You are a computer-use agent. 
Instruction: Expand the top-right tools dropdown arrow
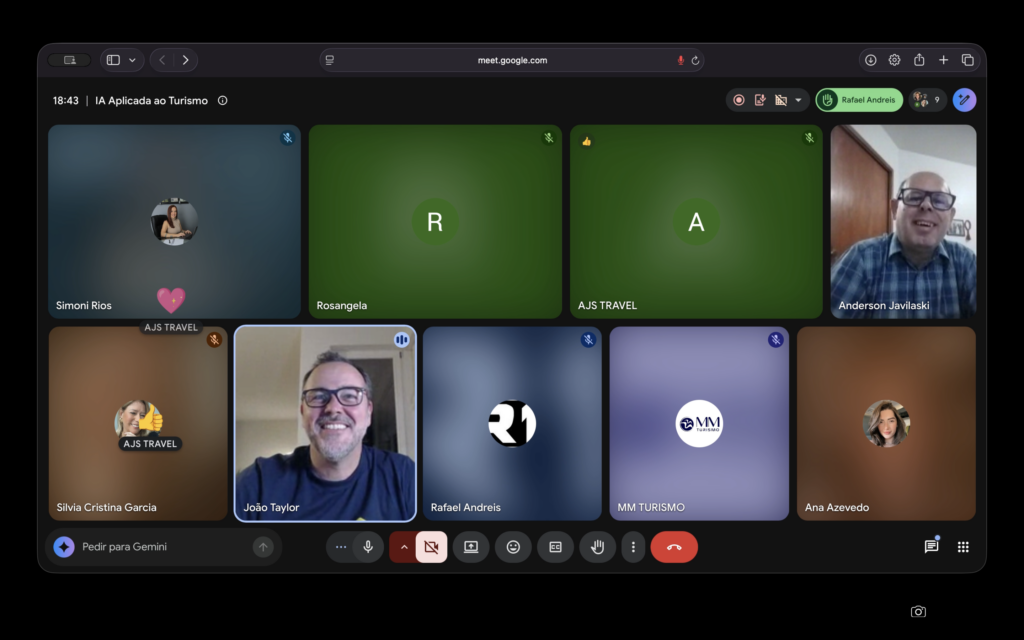pyautogui.click(x=798, y=100)
